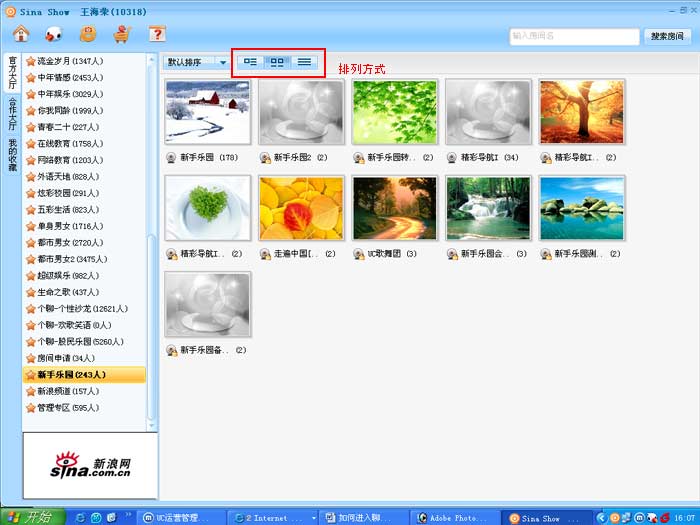
Task: Click Sina Show taskbar button
Action: click(x=546, y=518)
